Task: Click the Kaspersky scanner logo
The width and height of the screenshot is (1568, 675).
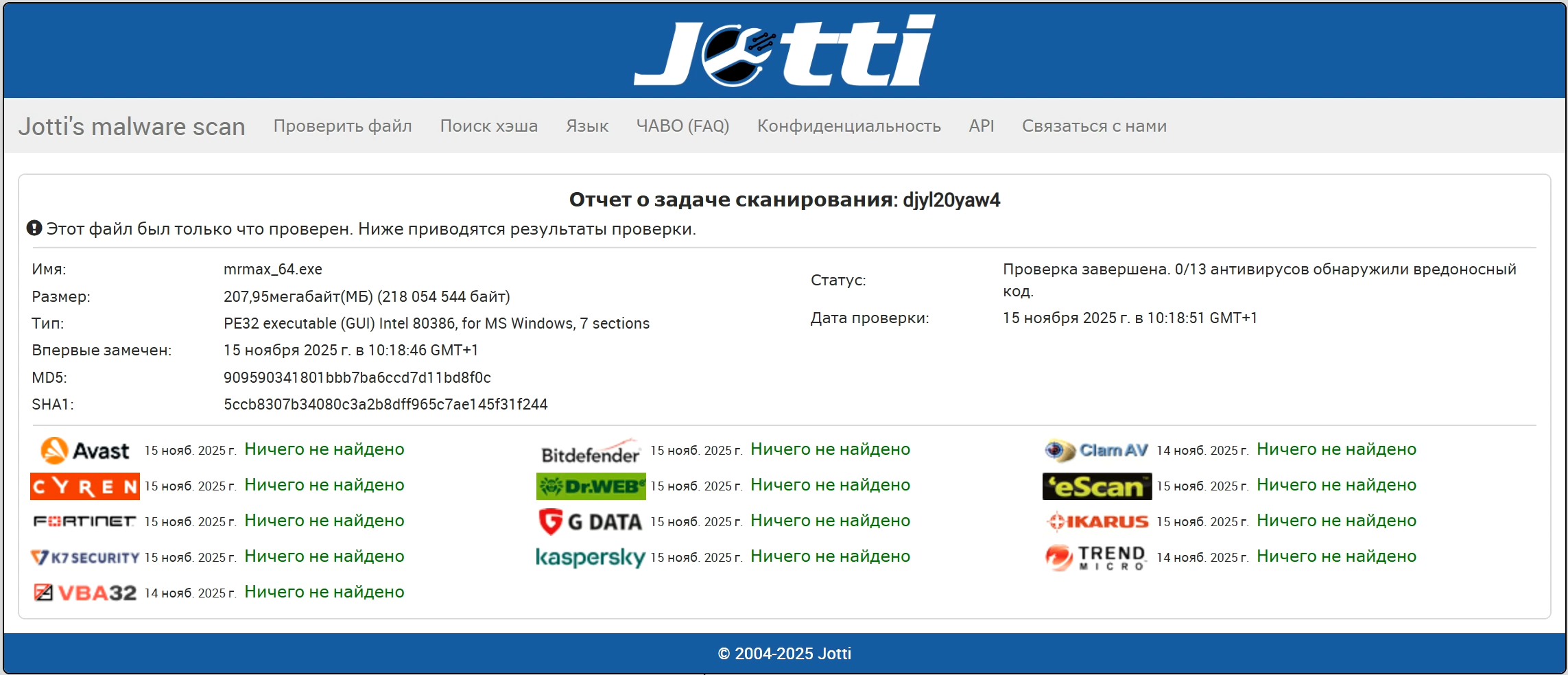Action: tap(591, 557)
